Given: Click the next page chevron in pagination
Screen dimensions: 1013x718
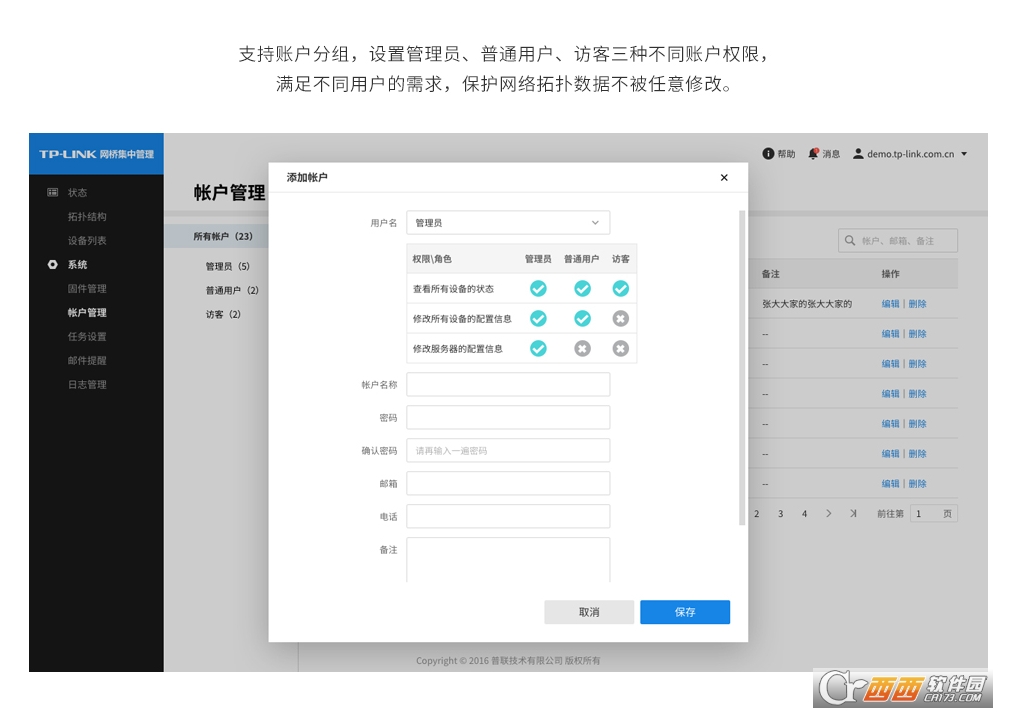Looking at the screenshot, I should tap(828, 512).
